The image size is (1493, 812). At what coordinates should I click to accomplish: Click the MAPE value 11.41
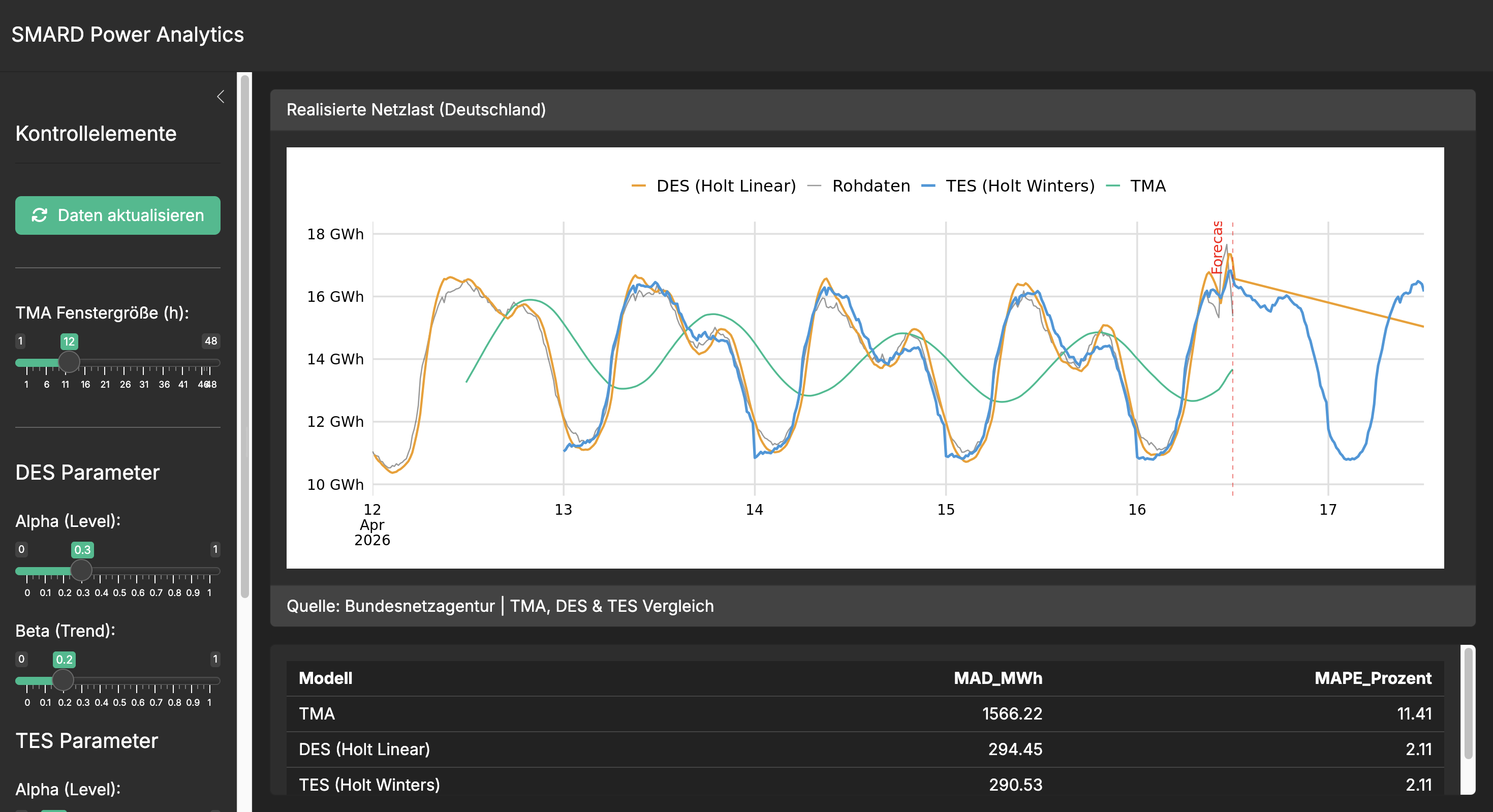pos(1414,713)
